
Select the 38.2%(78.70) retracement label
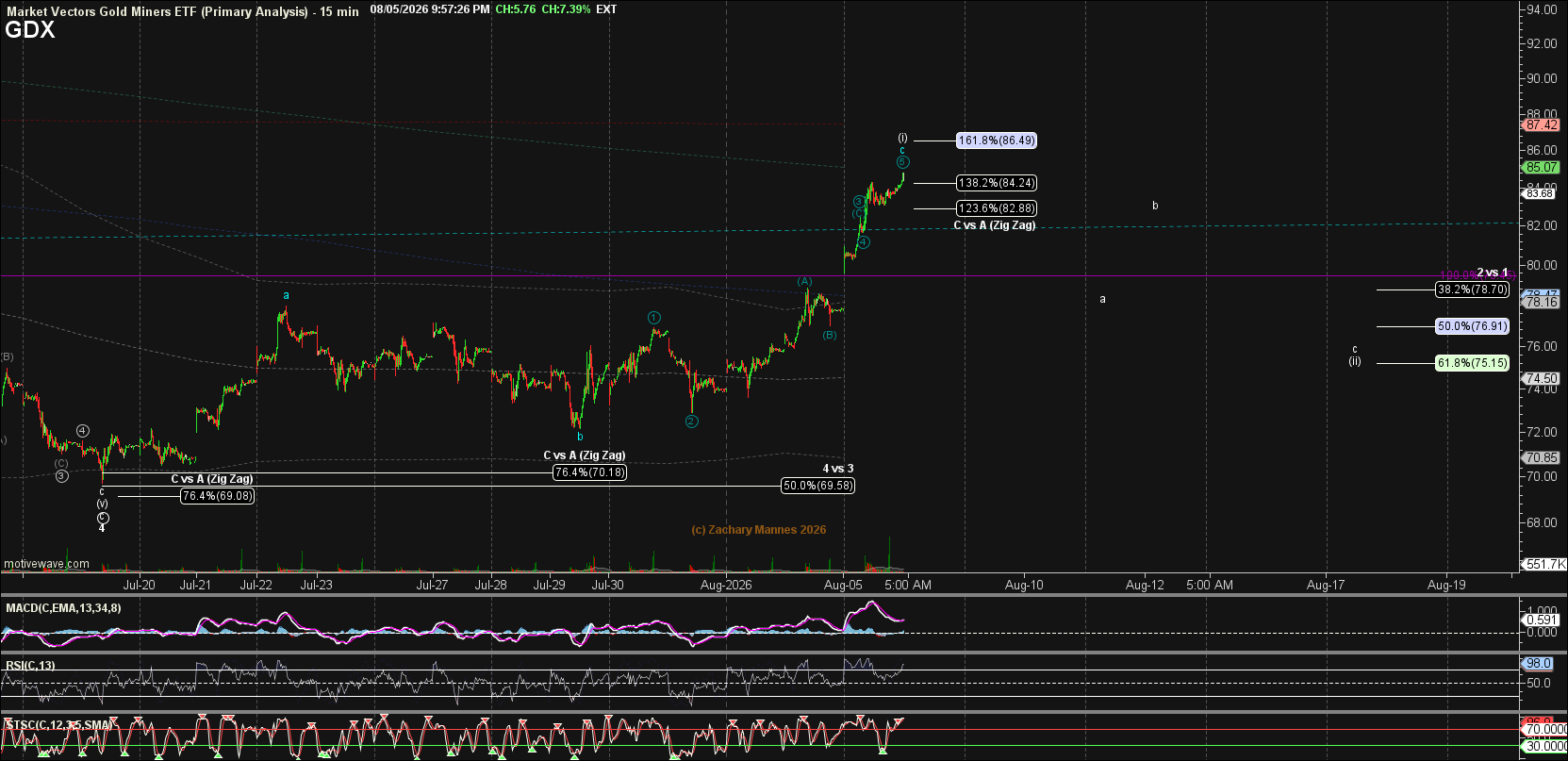point(1472,290)
